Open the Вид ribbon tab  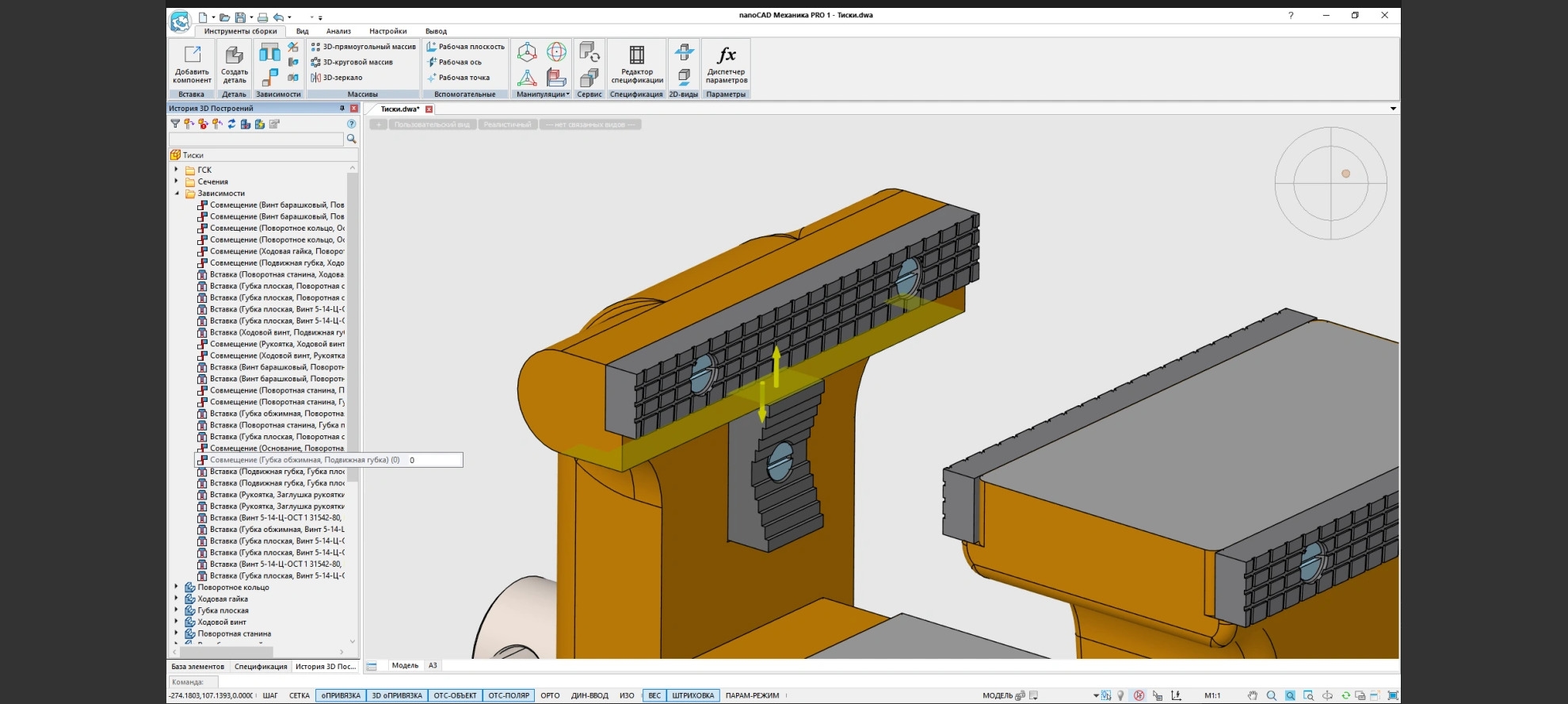[302, 31]
